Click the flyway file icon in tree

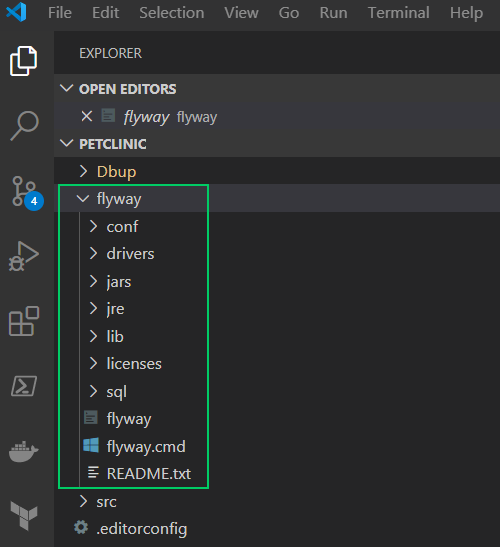point(91,418)
